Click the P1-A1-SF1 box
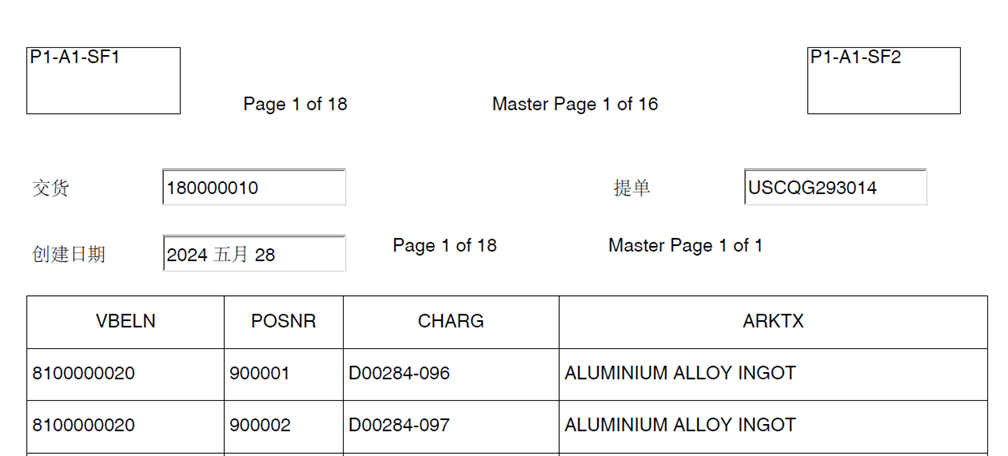 click(103, 80)
